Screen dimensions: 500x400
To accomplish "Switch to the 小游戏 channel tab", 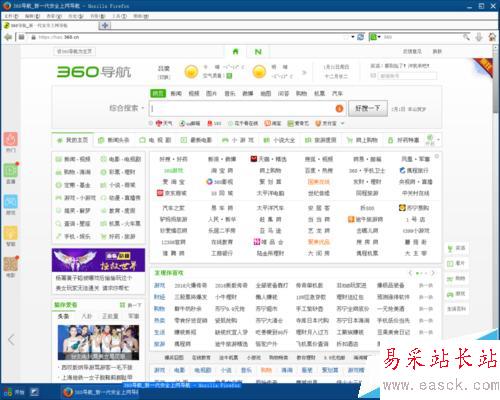I will click(238, 140).
